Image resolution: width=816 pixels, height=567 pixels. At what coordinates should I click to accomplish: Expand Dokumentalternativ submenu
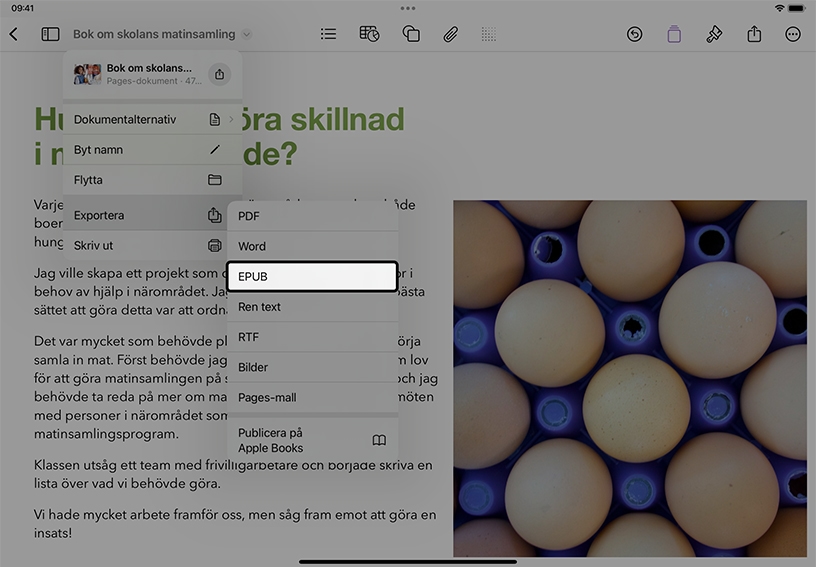pyautogui.click(x=152, y=120)
